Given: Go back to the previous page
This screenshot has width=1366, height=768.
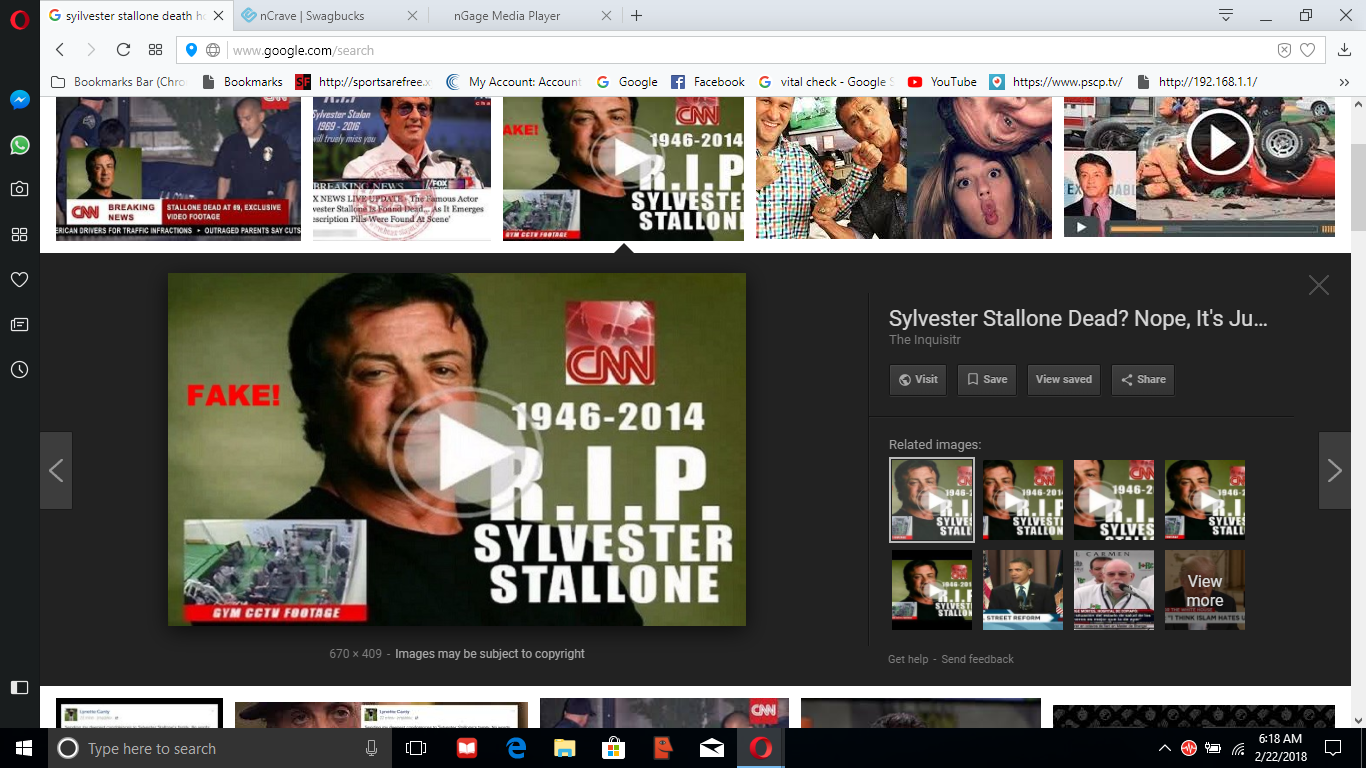Looking at the screenshot, I should pyautogui.click(x=60, y=50).
